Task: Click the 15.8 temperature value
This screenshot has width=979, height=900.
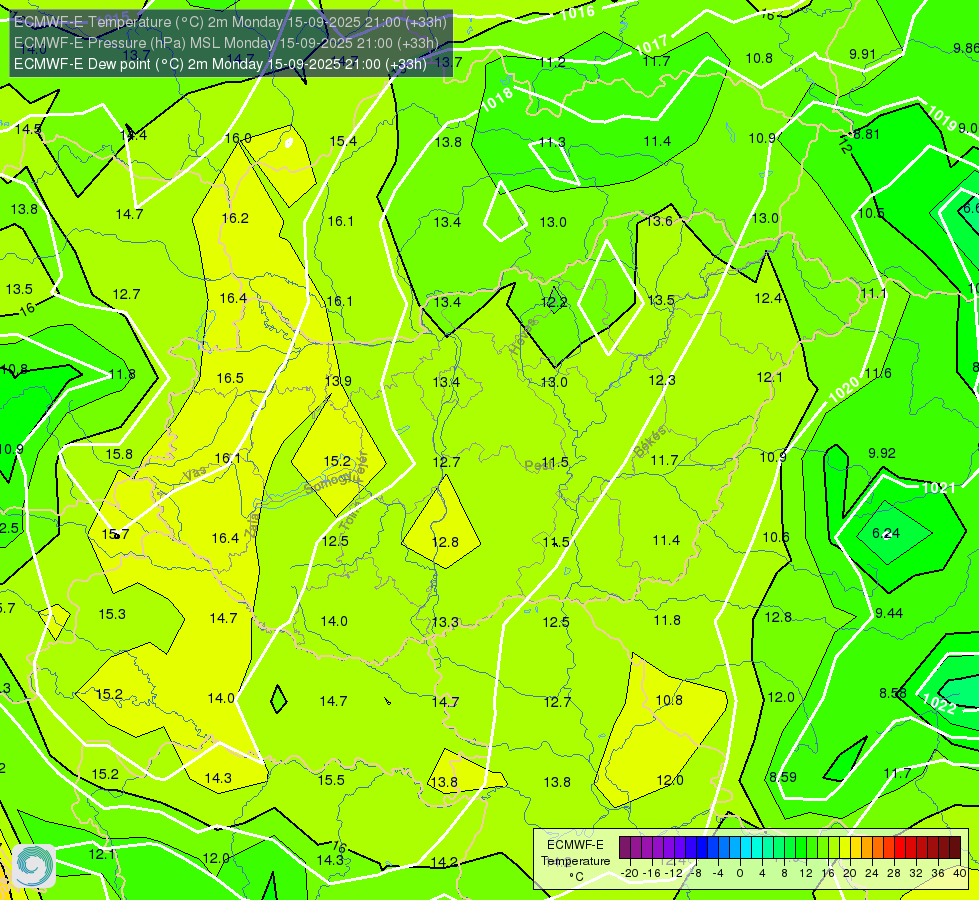Action: [119, 454]
